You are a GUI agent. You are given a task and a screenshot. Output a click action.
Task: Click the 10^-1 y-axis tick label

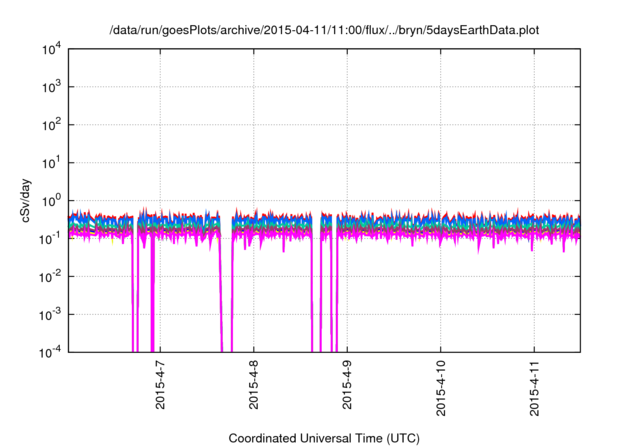tap(51, 239)
